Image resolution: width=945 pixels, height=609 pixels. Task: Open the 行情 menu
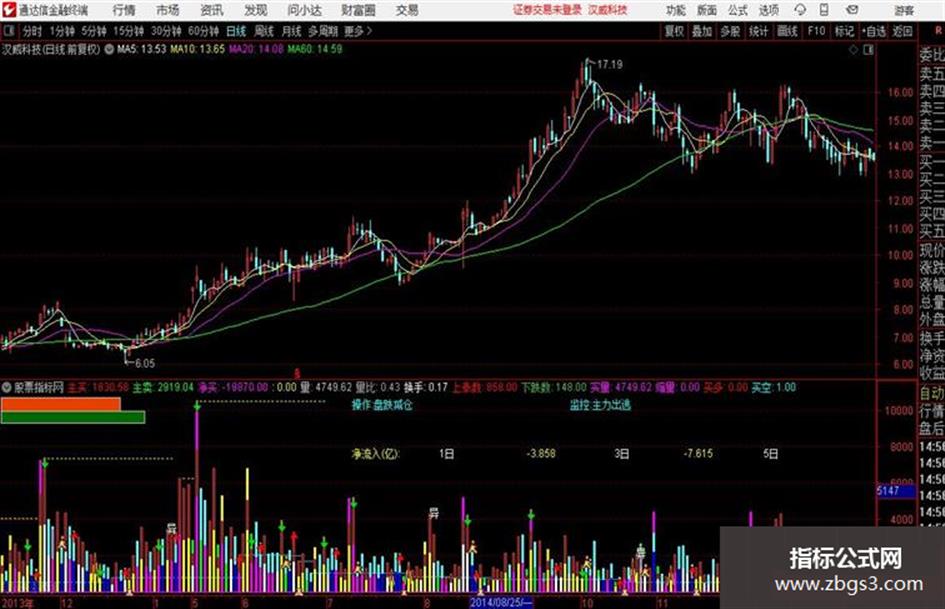click(x=124, y=10)
